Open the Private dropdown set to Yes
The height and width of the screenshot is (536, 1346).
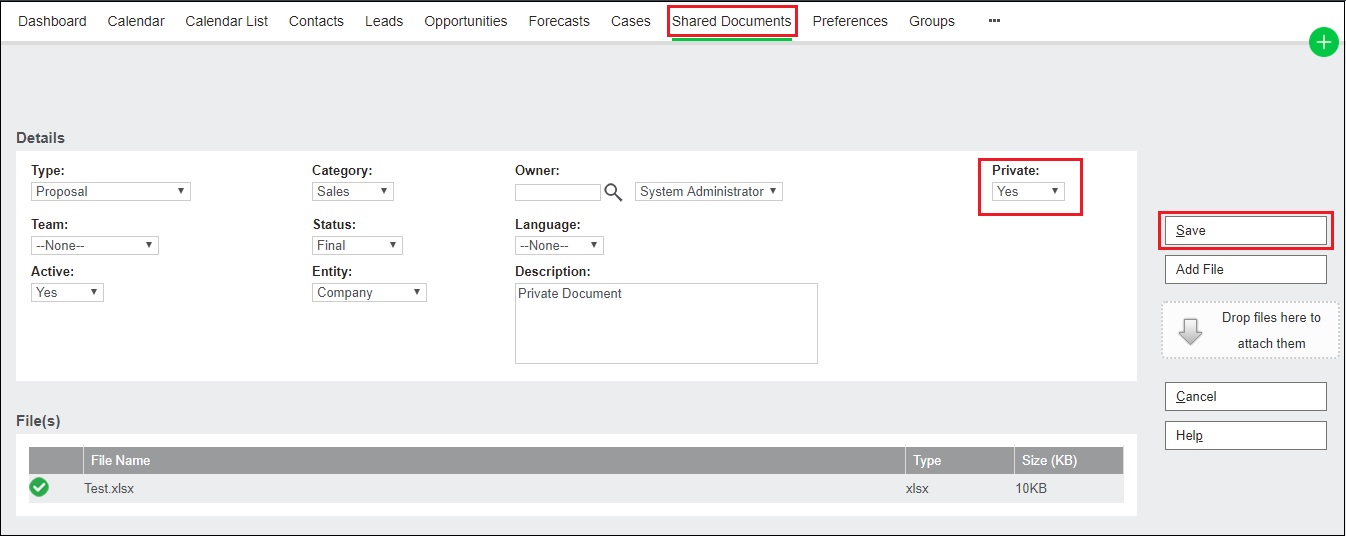(1028, 191)
